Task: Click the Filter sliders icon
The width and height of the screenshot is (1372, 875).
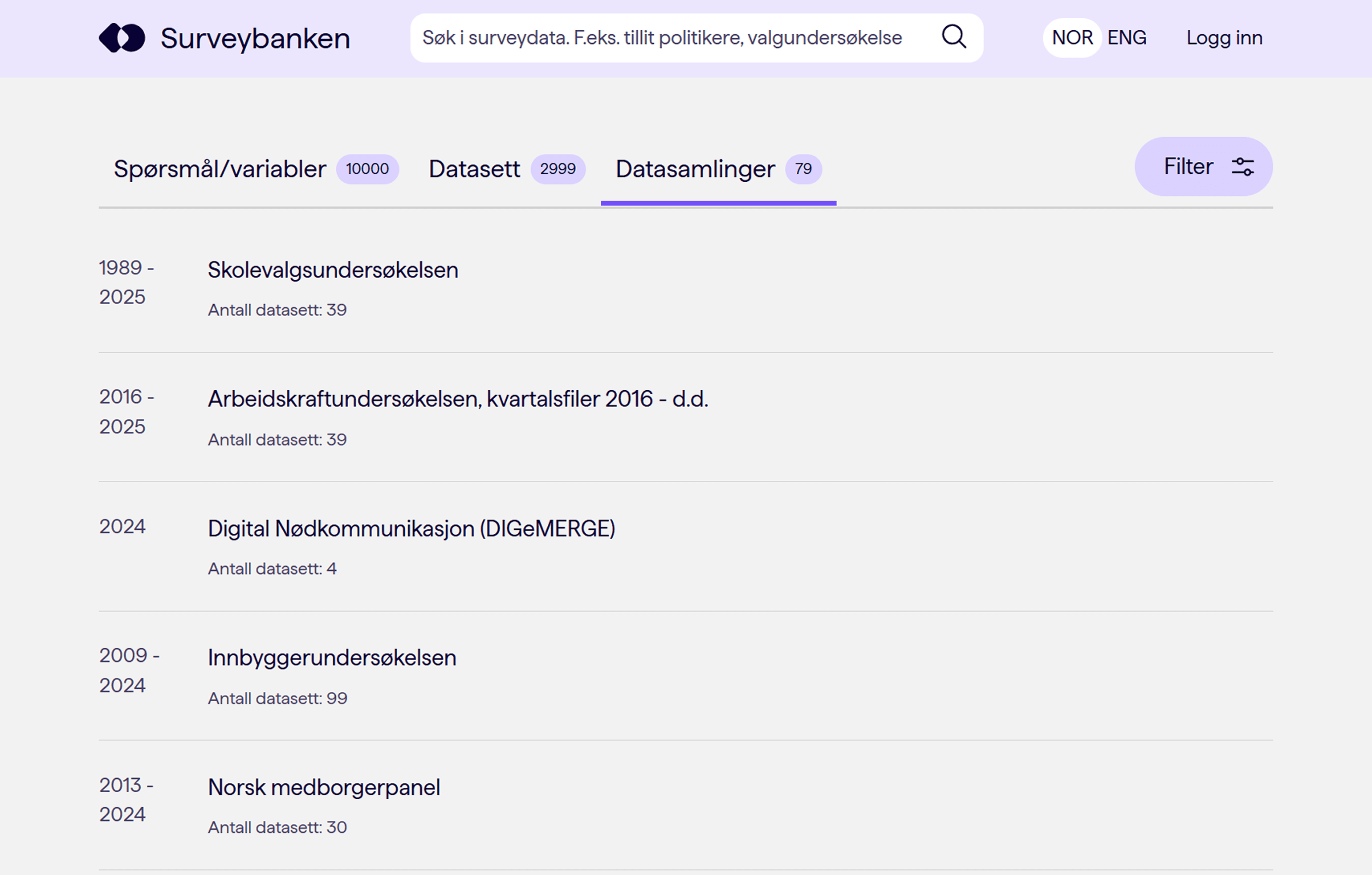Action: pos(1243,167)
